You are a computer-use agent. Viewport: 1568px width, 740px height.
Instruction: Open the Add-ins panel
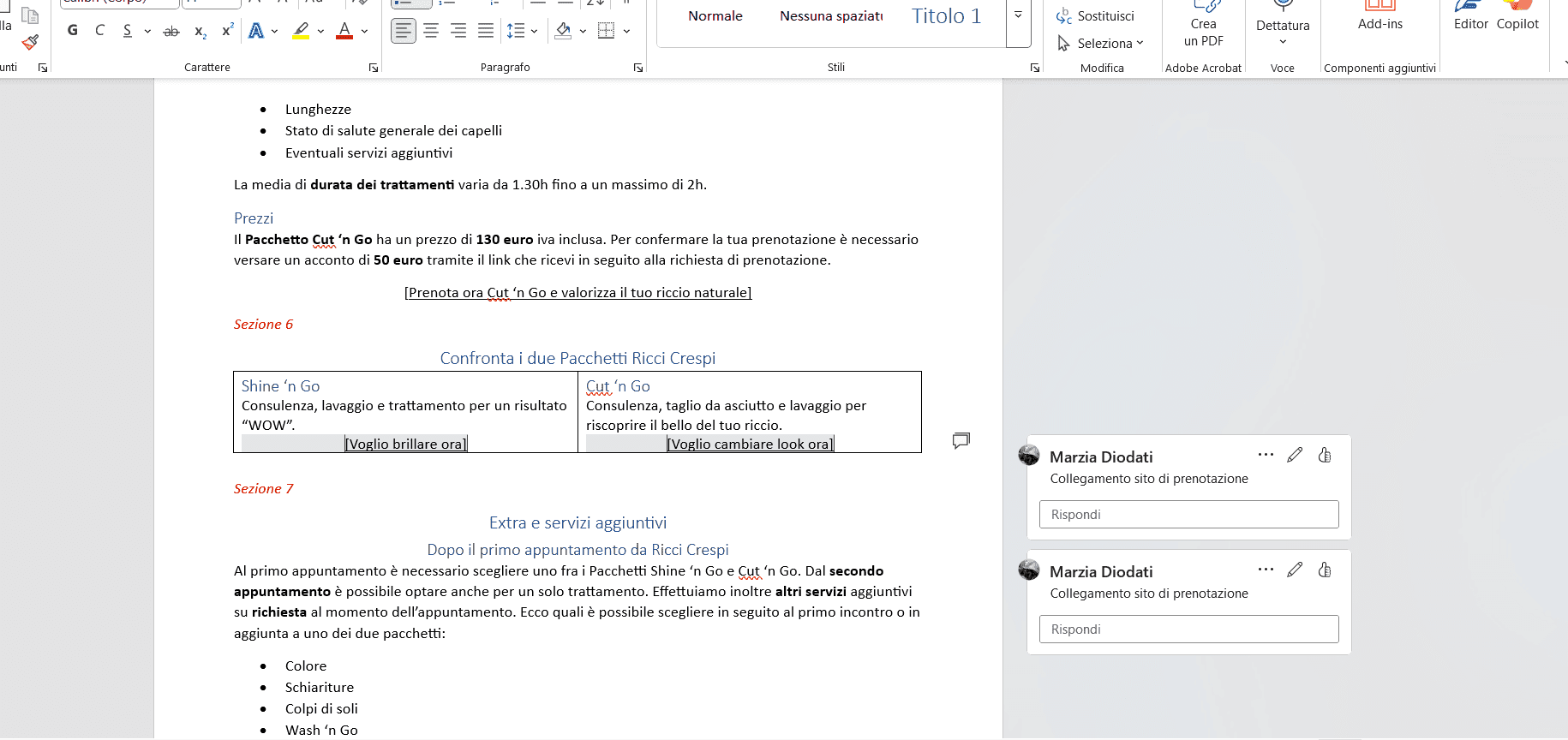click(1380, 17)
